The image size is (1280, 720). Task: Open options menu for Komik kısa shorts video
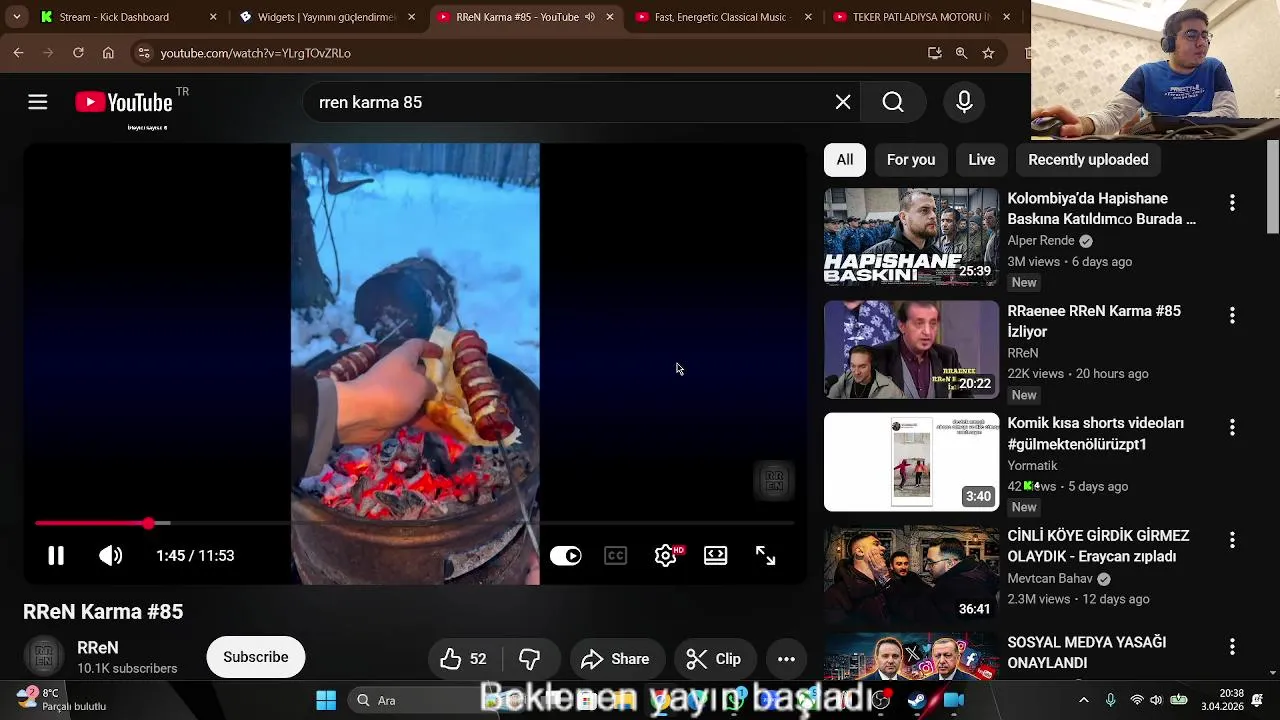1232,427
